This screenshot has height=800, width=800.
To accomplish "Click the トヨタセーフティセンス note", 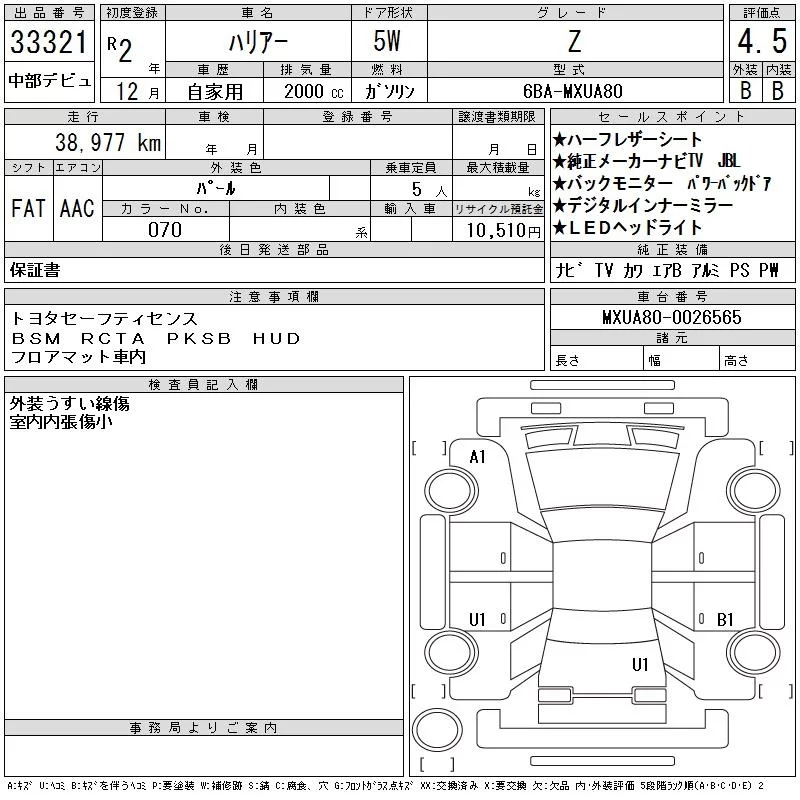I will (104, 319).
